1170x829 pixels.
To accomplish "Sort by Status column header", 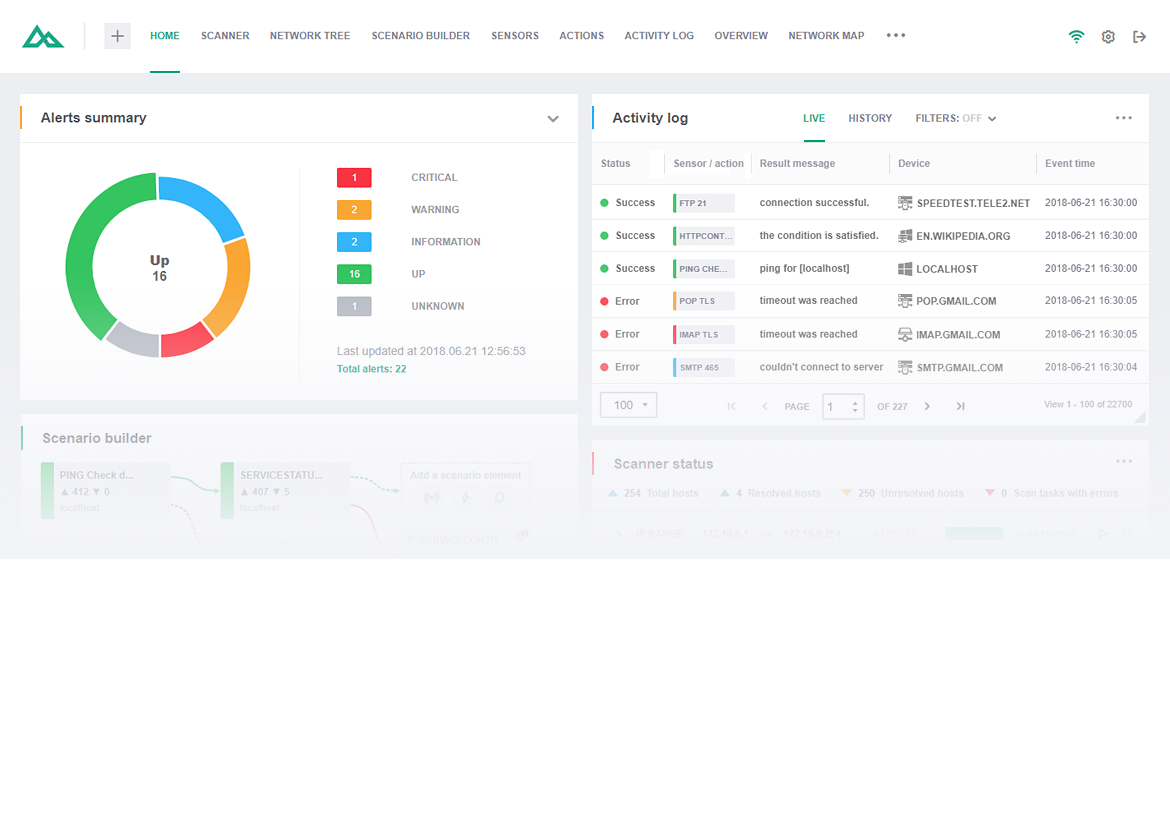I will point(616,163).
